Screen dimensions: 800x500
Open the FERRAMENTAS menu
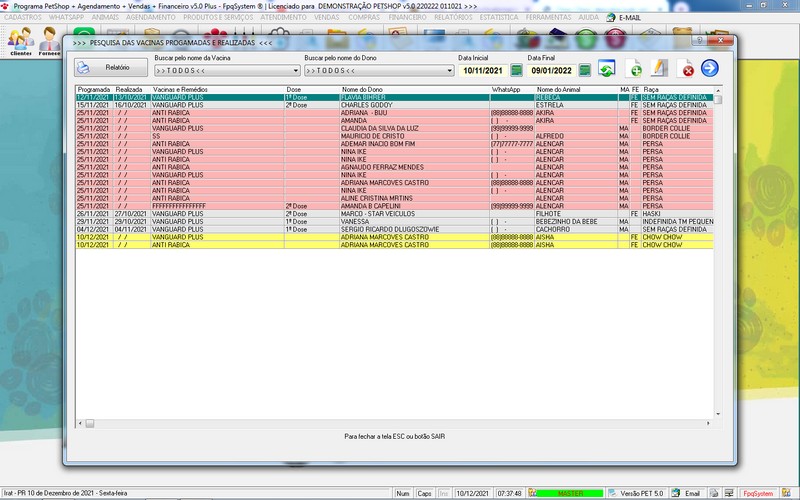[x=548, y=17]
